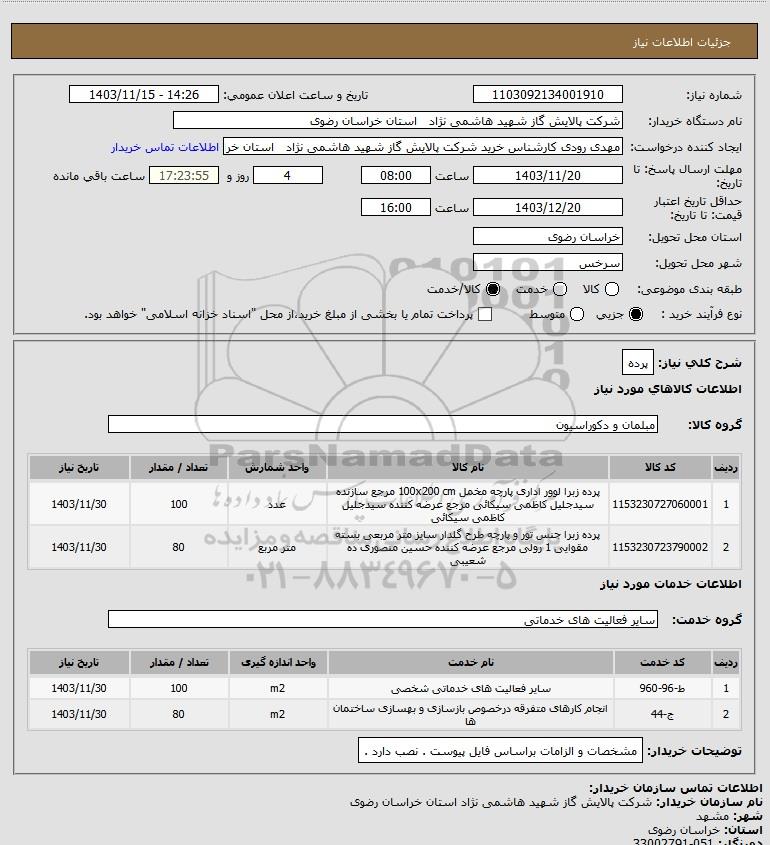
Task: Select the کالا radio button
Action: point(612,289)
